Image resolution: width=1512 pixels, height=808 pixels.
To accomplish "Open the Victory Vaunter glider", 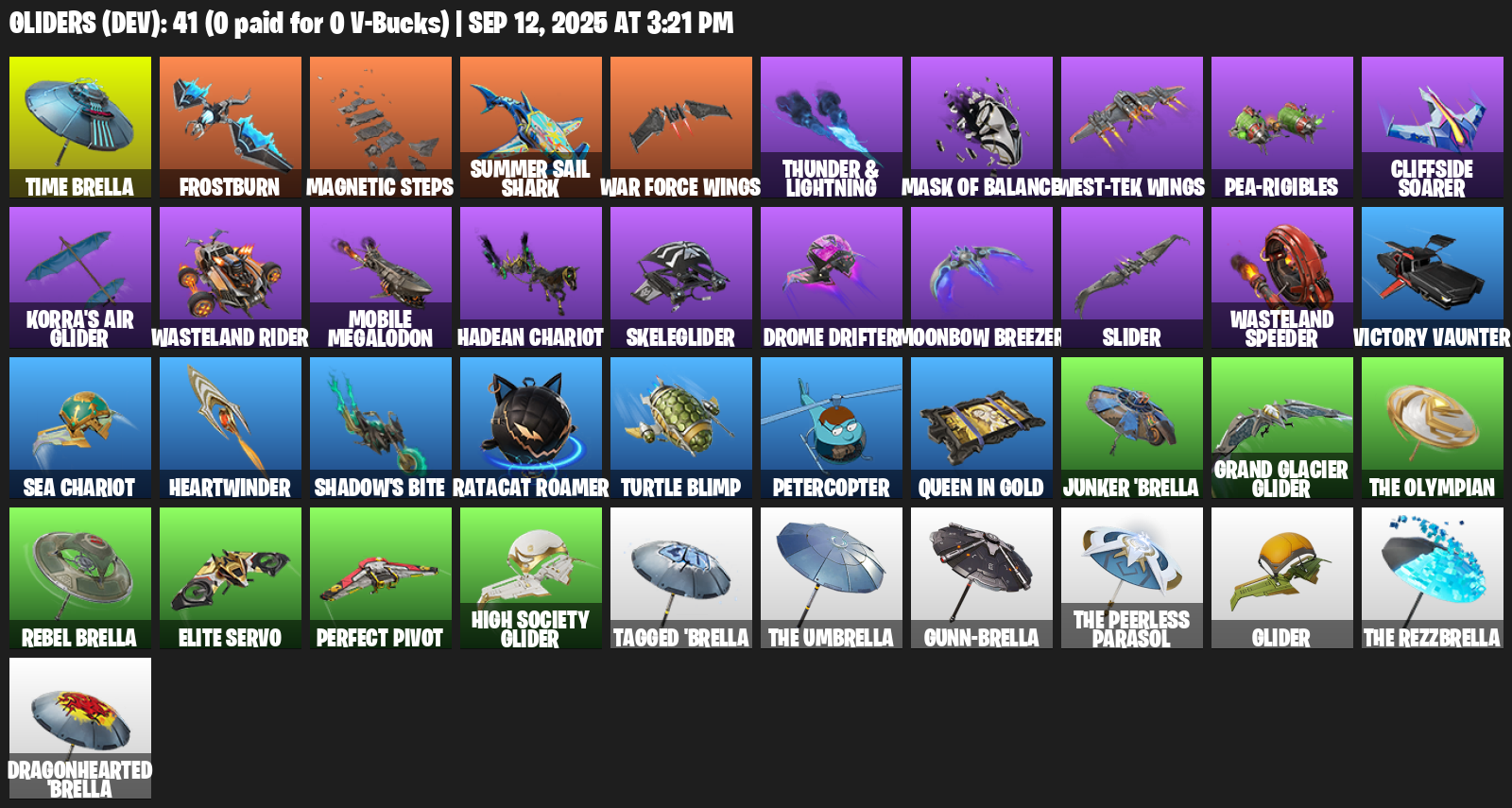I will click(x=1433, y=278).
